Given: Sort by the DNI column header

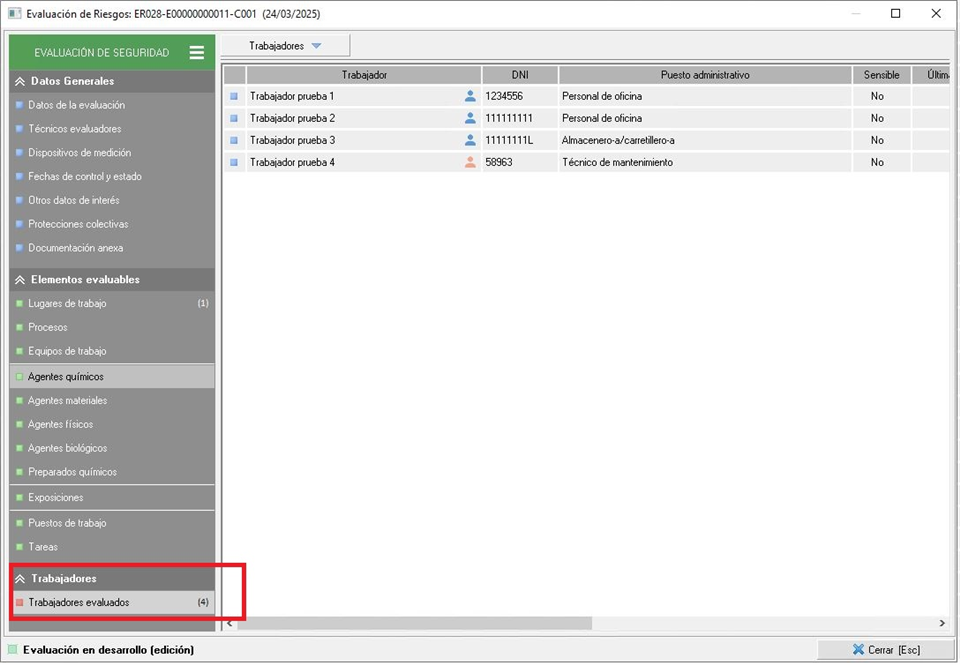Looking at the screenshot, I should pyautogui.click(x=520, y=75).
